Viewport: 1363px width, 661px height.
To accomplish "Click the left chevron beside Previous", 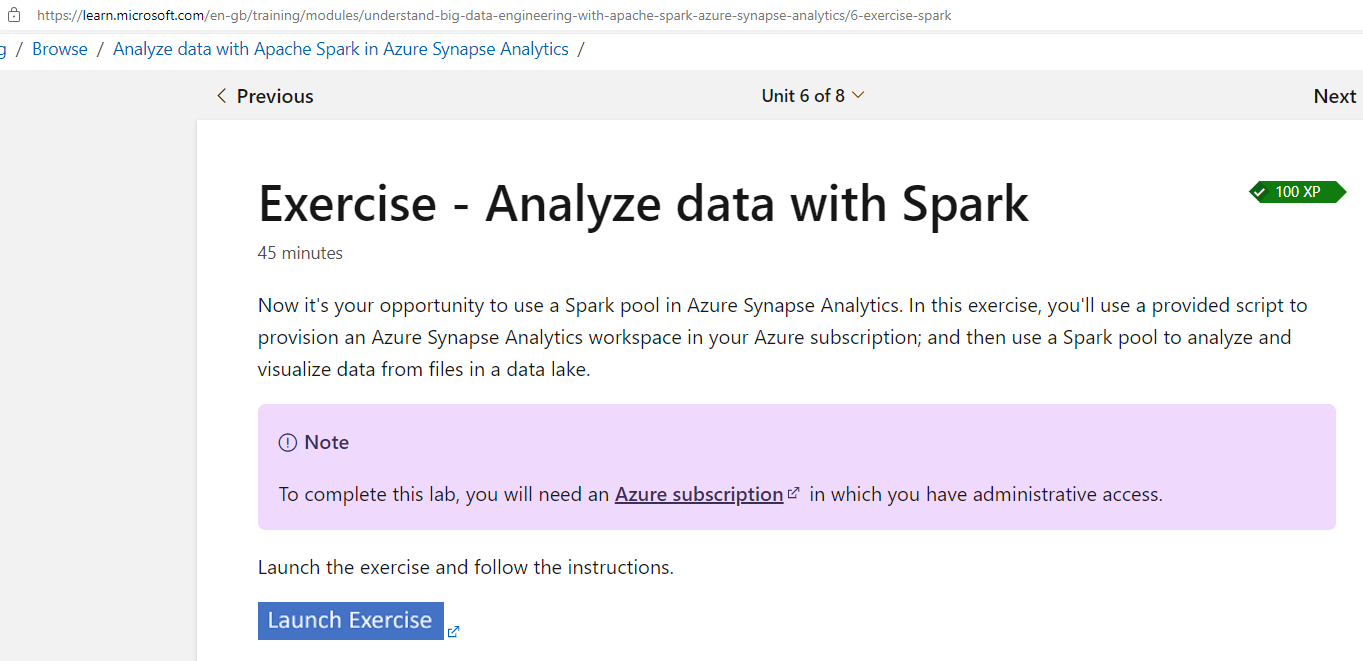I will click(222, 96).
